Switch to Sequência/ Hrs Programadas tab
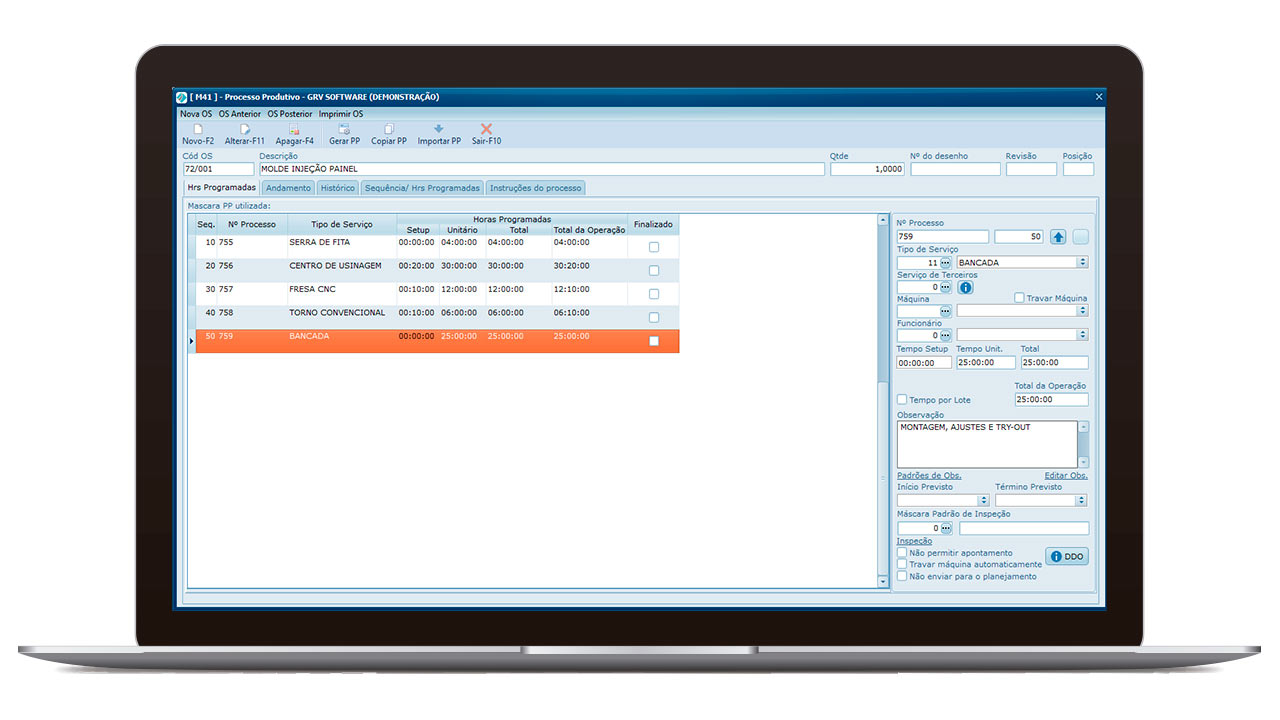 [423, 188]
